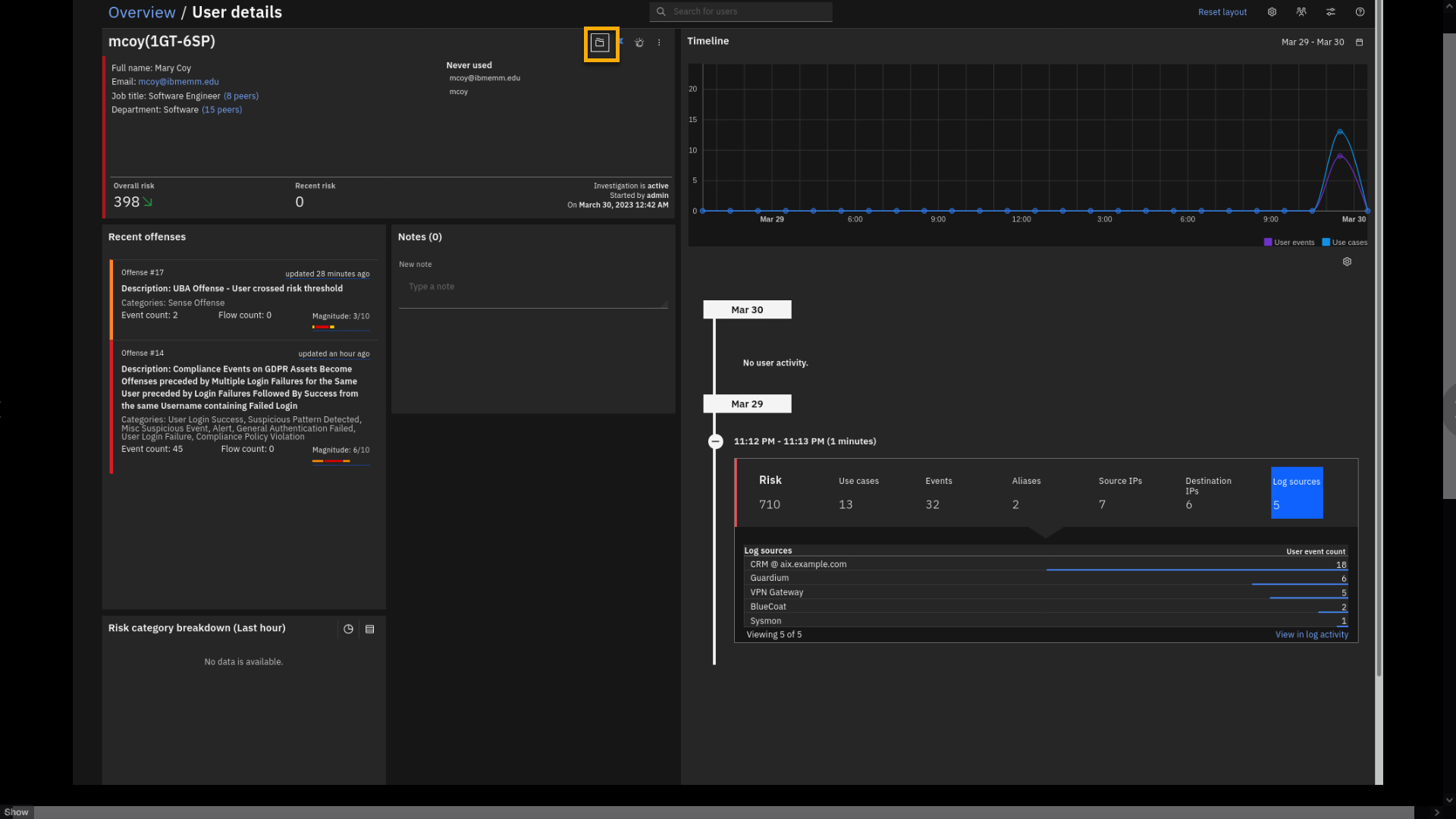Select the Use cases metric tab
Image resolution: width=1456 pixels, height=819 pixels.
[x=858, y=492]
